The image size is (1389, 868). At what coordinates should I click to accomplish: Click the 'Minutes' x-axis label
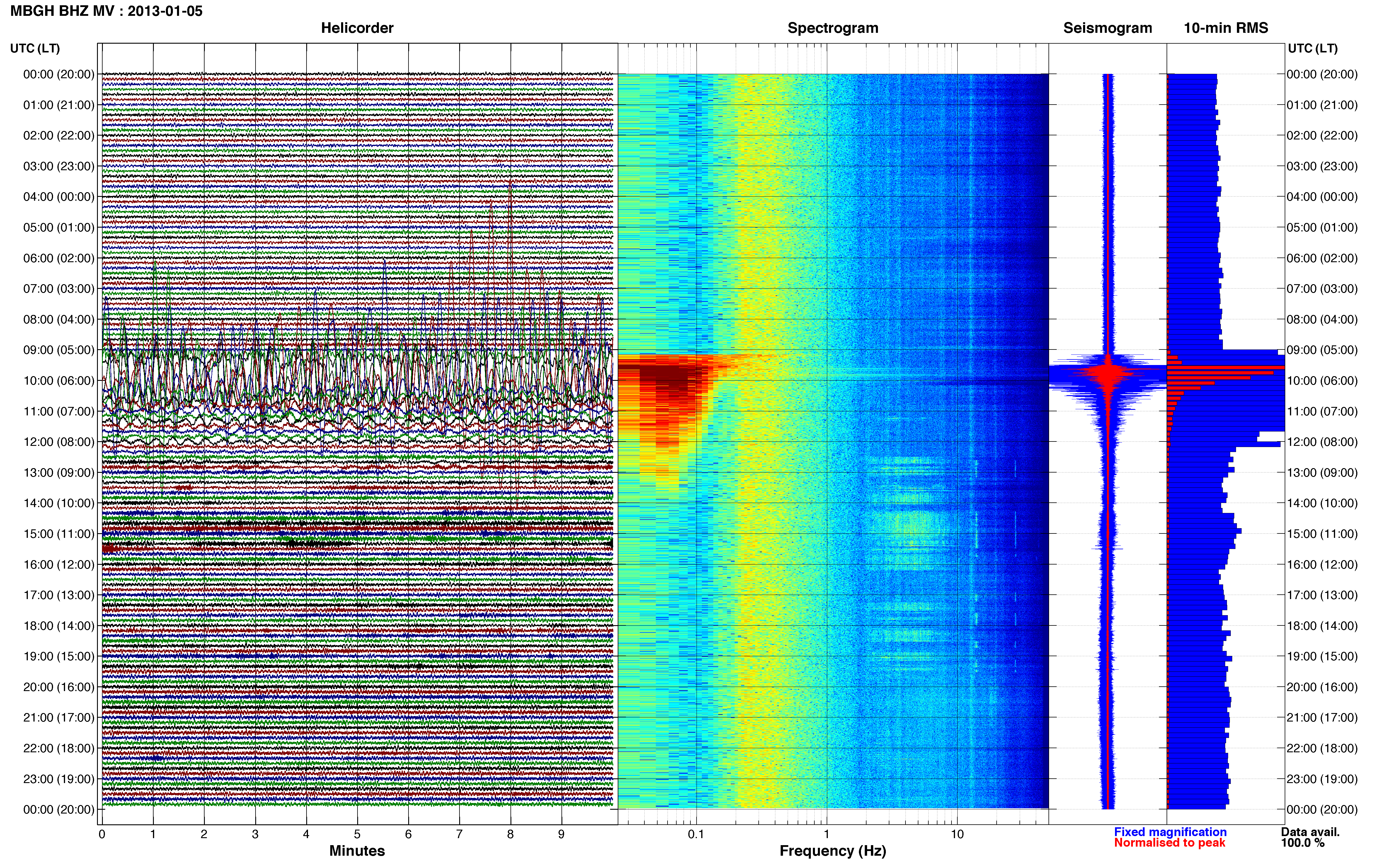point(357,851)
